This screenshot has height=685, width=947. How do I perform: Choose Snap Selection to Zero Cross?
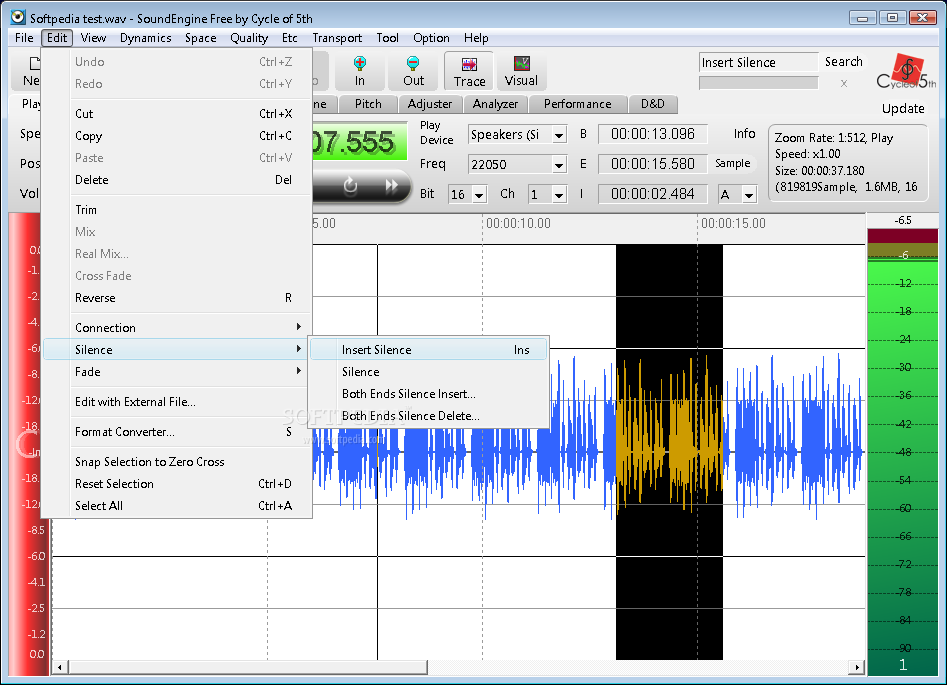(178, 461)
